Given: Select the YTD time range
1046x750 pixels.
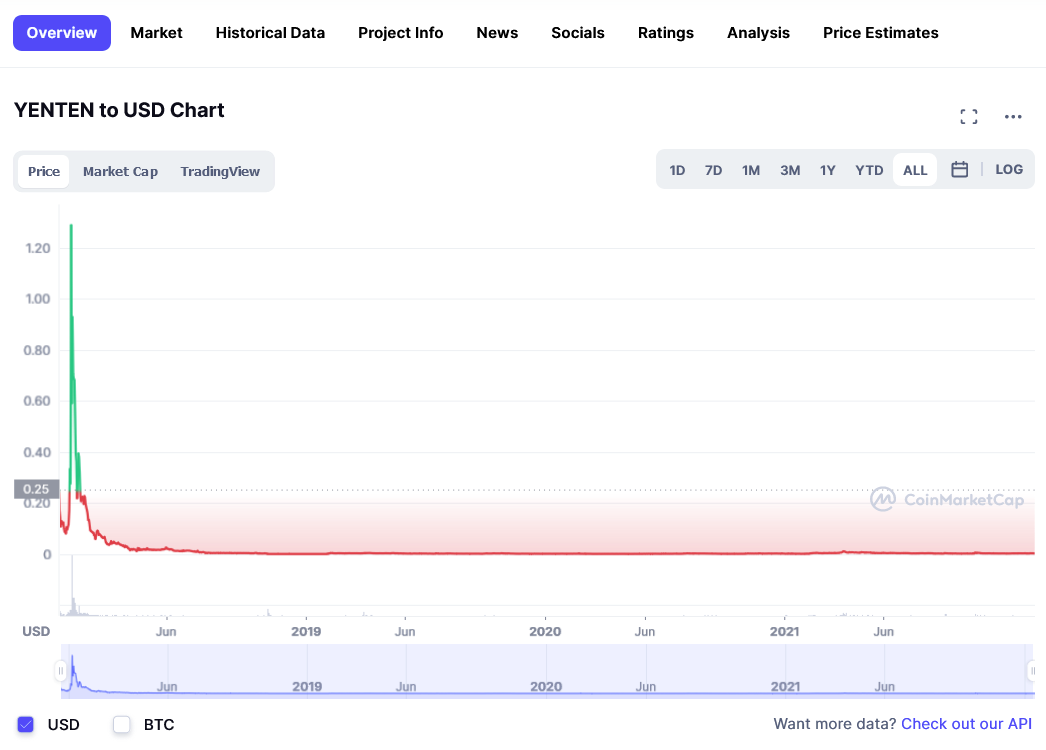Looking at the screenshot, I should point(869,170).
